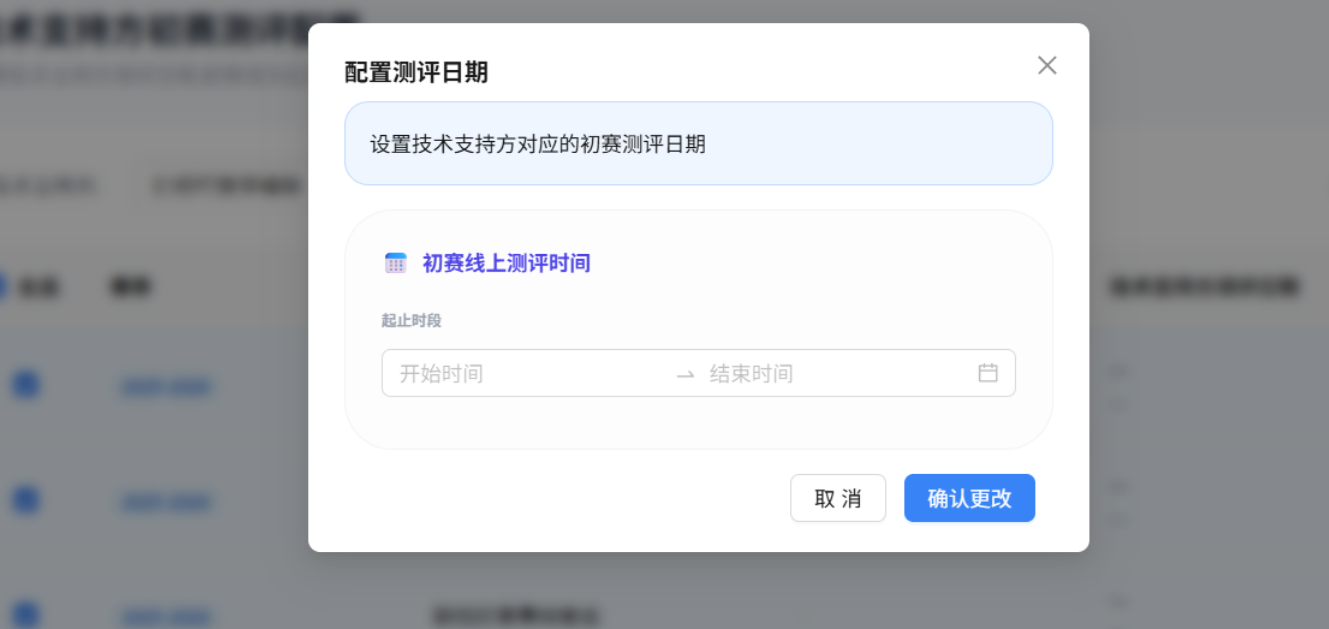Click the 起止时段 field label

coord(411,320)
